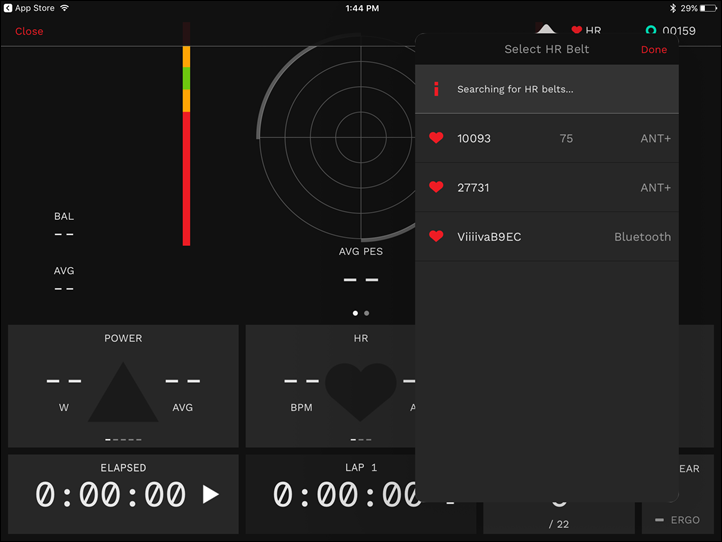Tap 'Searching for HR belts...' message
This screenshot has width=722, height=542.
coord(515,89)
